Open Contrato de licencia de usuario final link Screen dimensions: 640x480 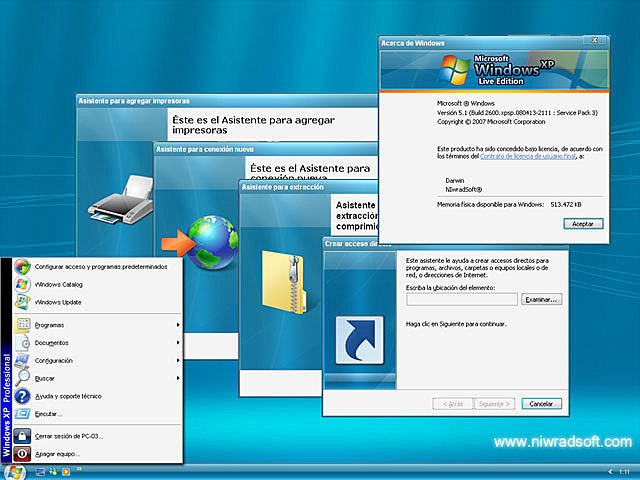pos(528,156)
